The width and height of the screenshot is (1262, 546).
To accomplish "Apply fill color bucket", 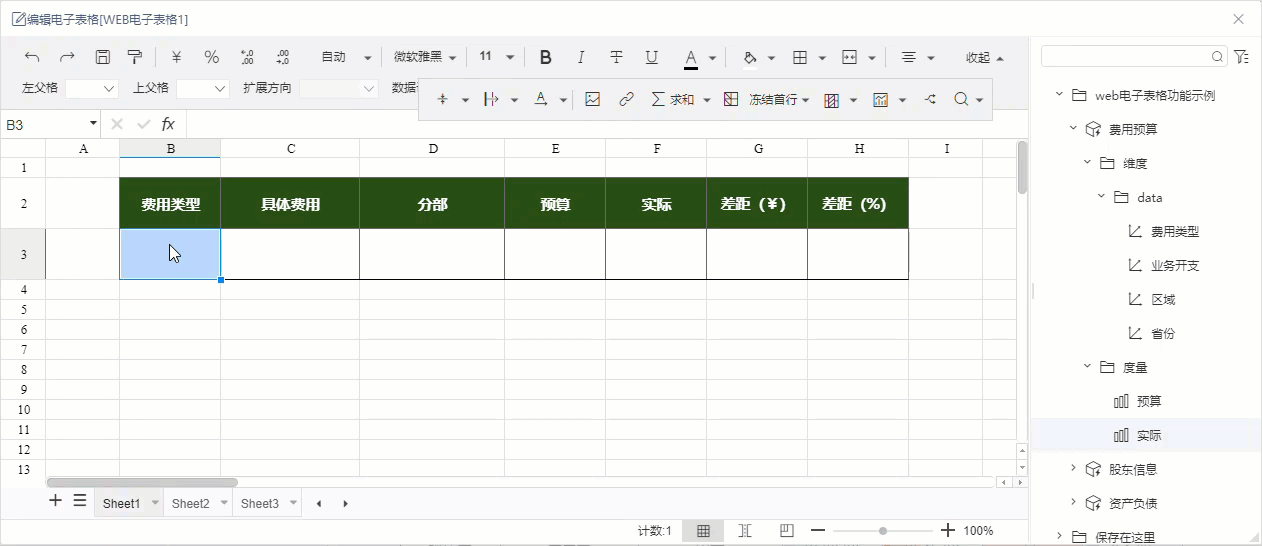I will click(x=750, y=57).
